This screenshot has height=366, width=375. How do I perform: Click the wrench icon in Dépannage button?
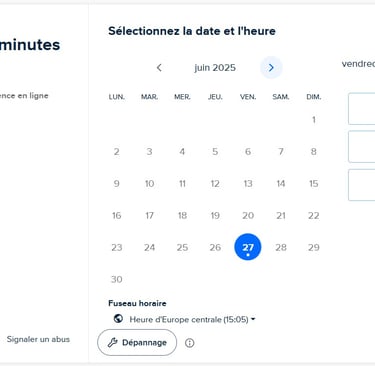pyautogui.click(x=113, y=342)
